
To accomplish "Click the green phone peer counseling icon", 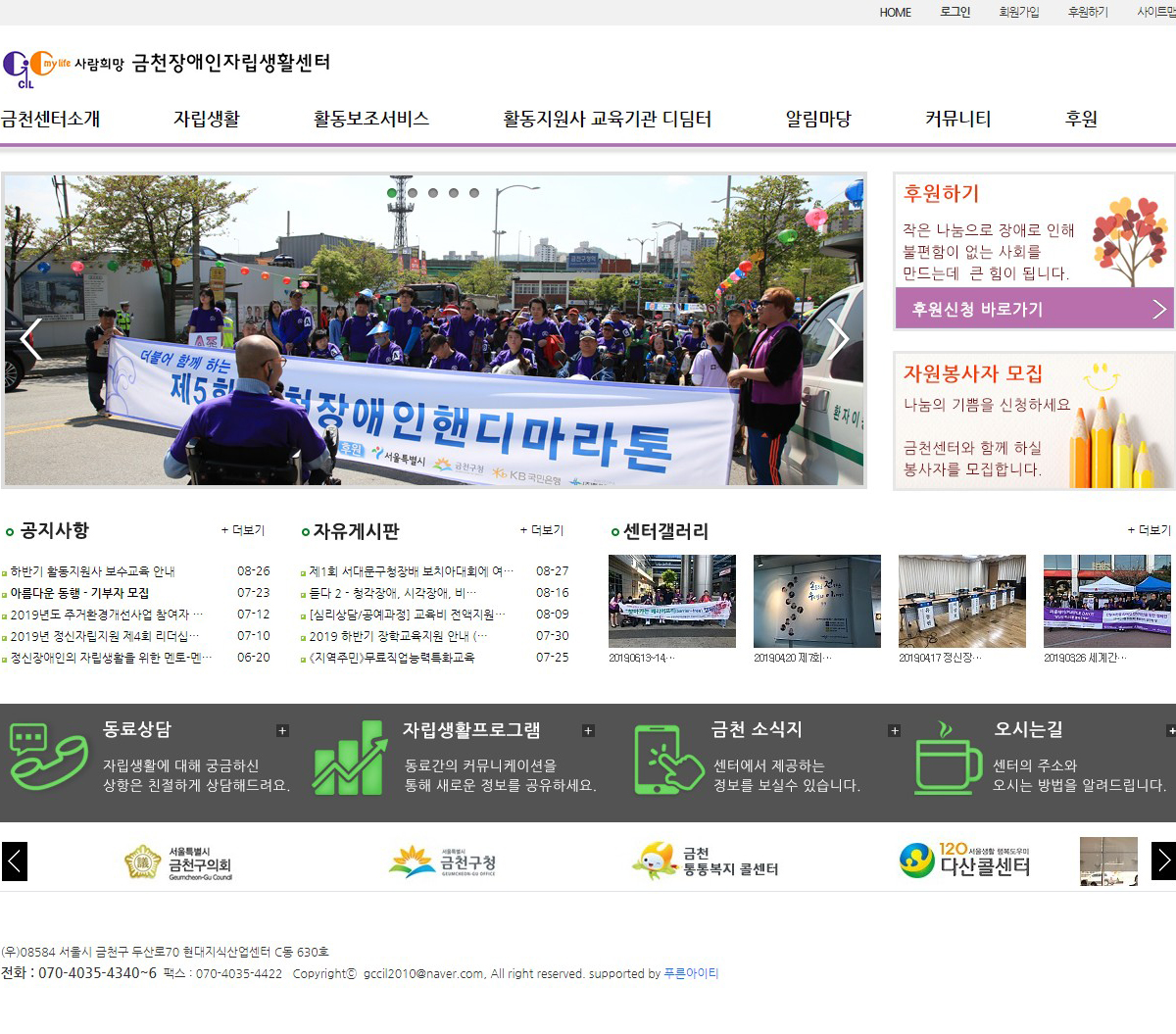I will point(49,757).
